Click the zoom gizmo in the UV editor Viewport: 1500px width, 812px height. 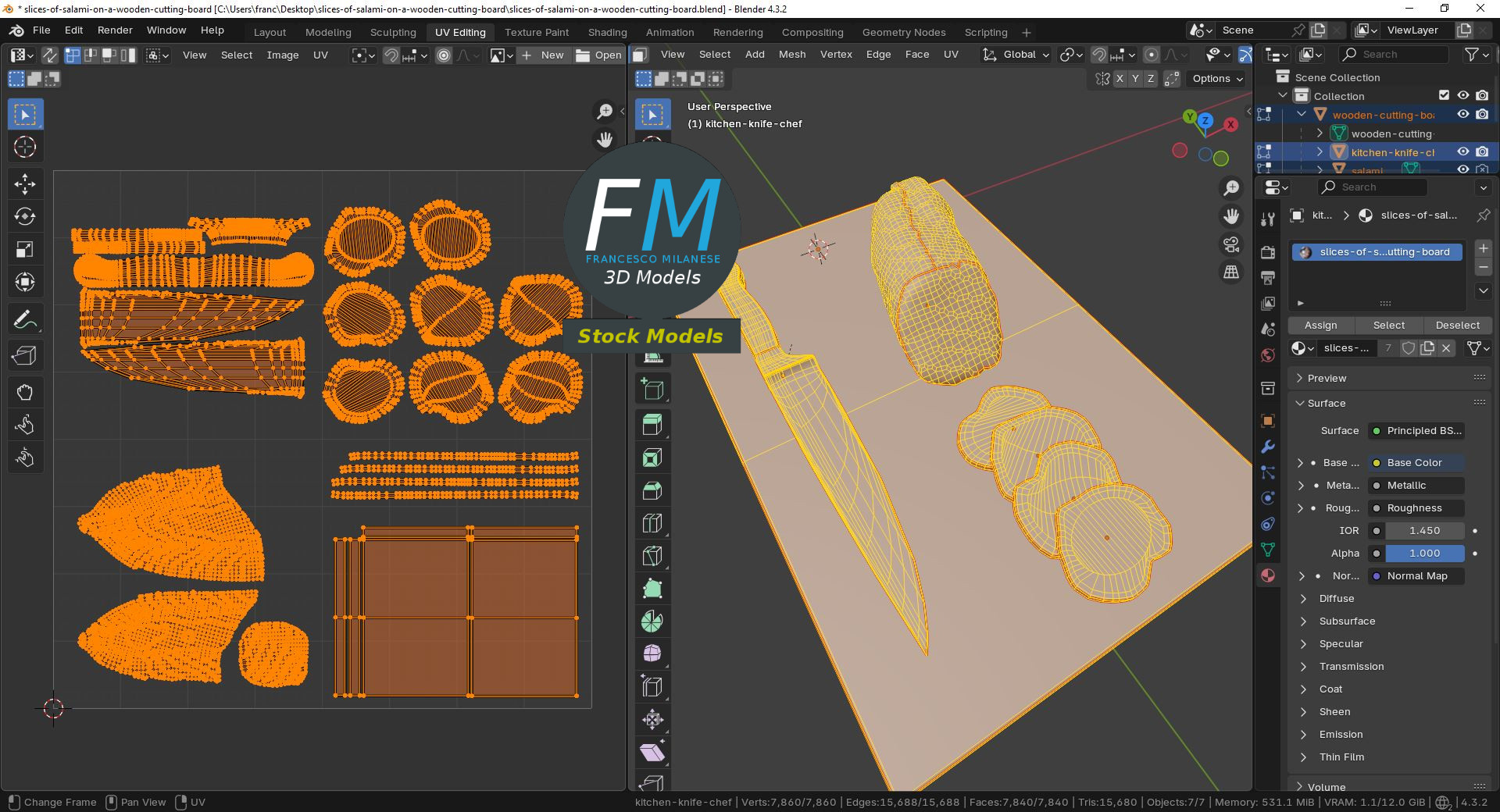pos(604,112)
